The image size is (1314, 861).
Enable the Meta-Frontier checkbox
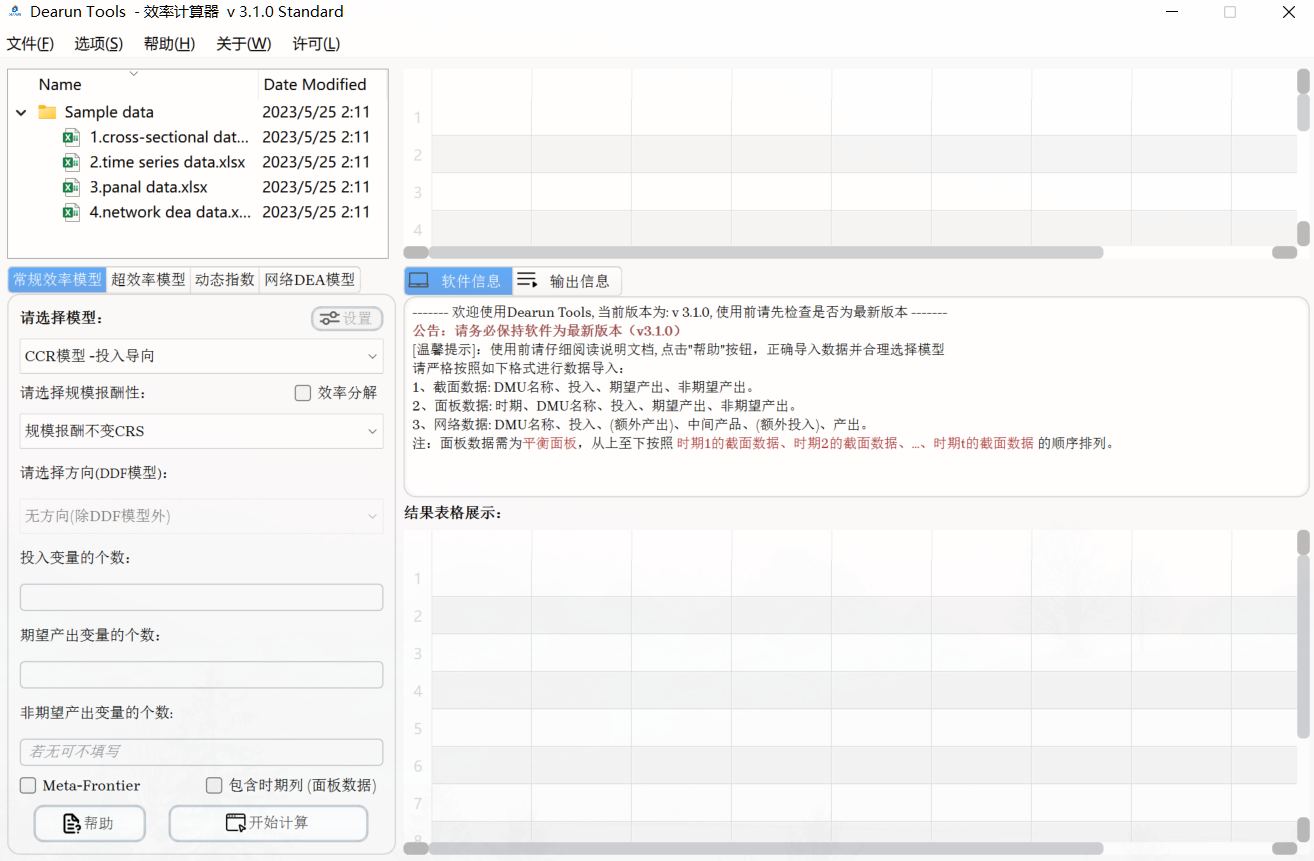[x=28, y=786]
